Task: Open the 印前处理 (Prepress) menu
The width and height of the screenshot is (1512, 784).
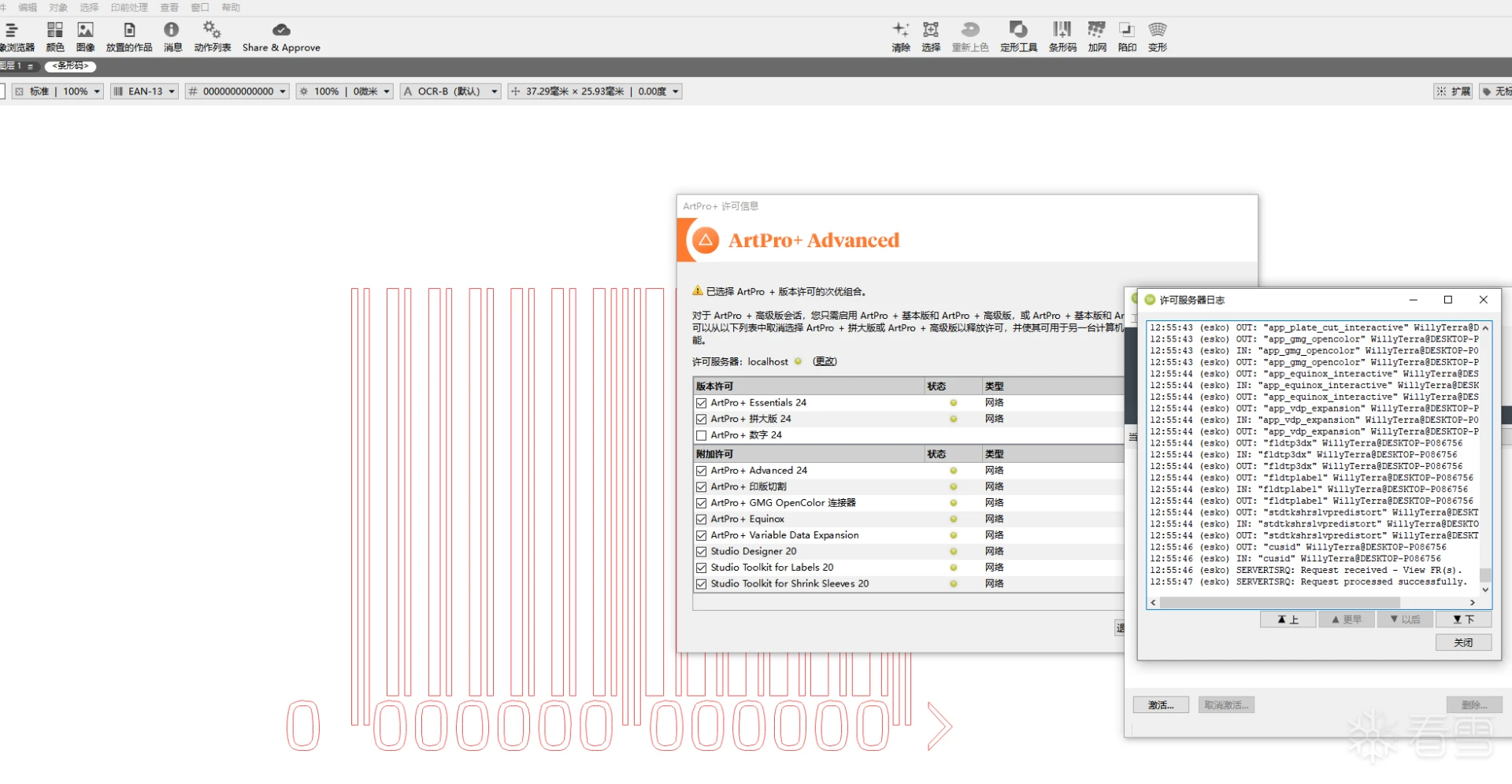Action: [129, 8]
